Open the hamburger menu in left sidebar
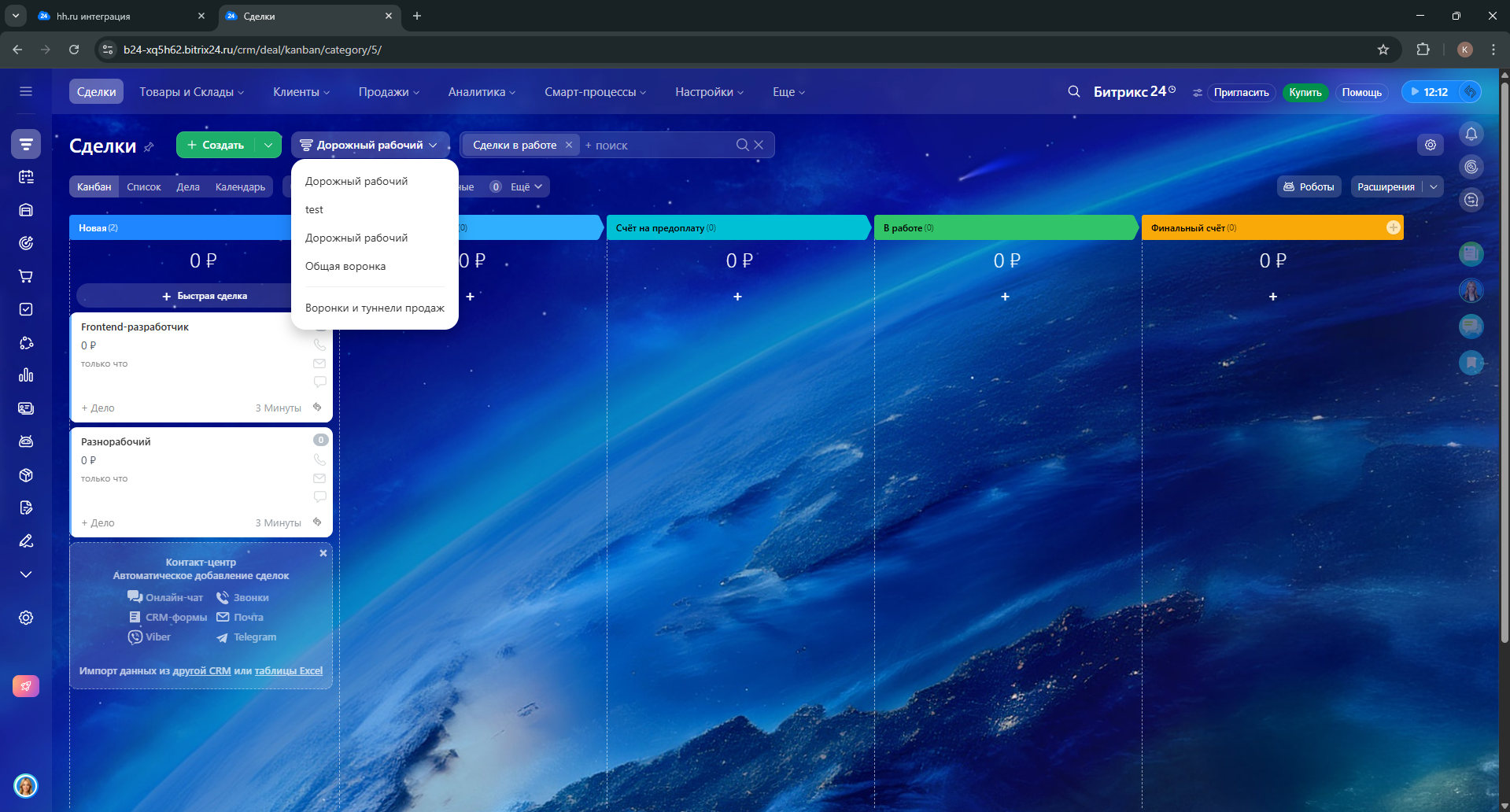This screenshot has width=1510, height=812. [x=26, y=91]
